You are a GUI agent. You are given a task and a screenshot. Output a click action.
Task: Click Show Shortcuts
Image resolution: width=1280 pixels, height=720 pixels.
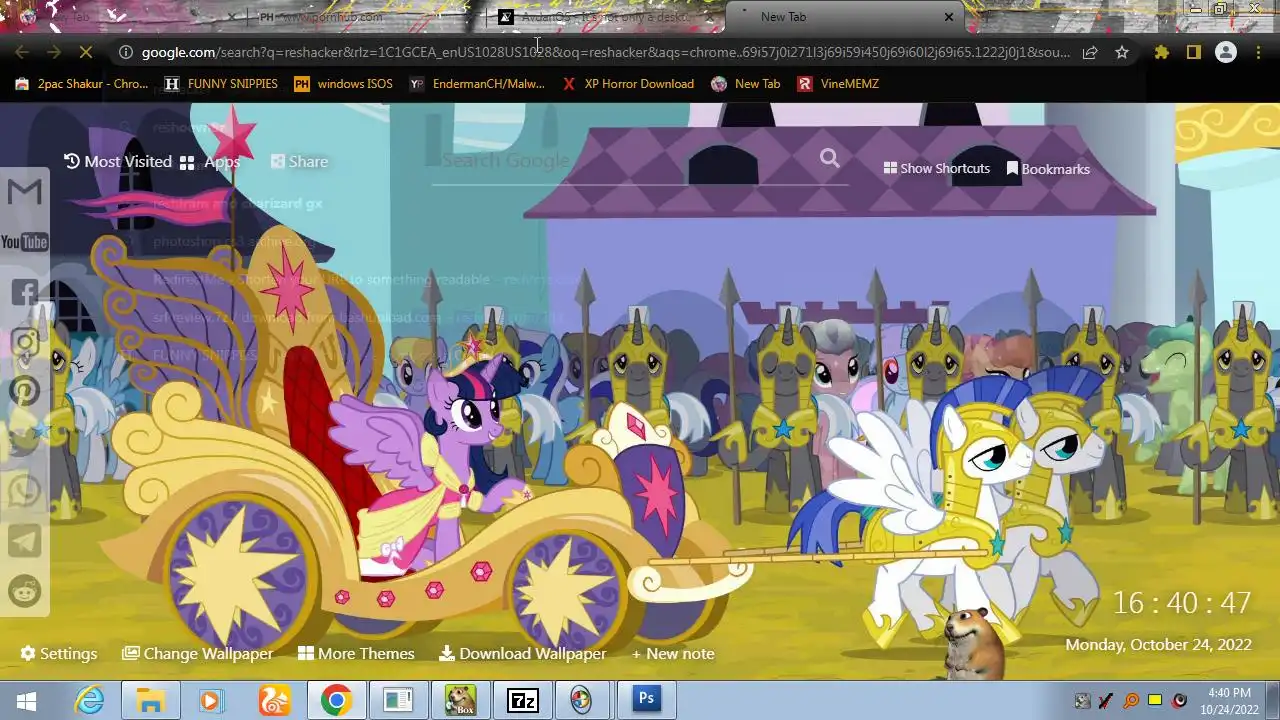(936, 168)
